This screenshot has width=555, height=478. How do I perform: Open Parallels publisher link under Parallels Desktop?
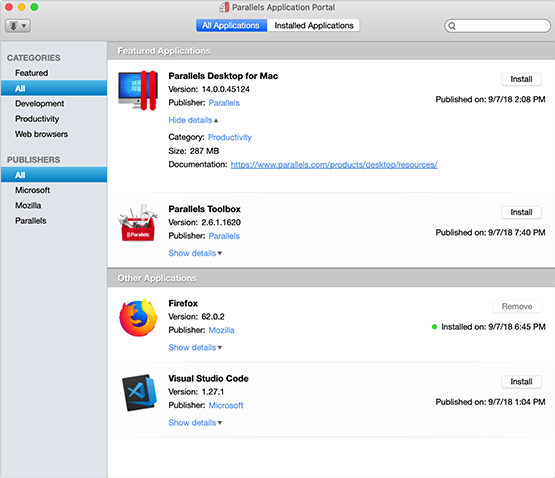pyautogui.click(x=224, y=103)
